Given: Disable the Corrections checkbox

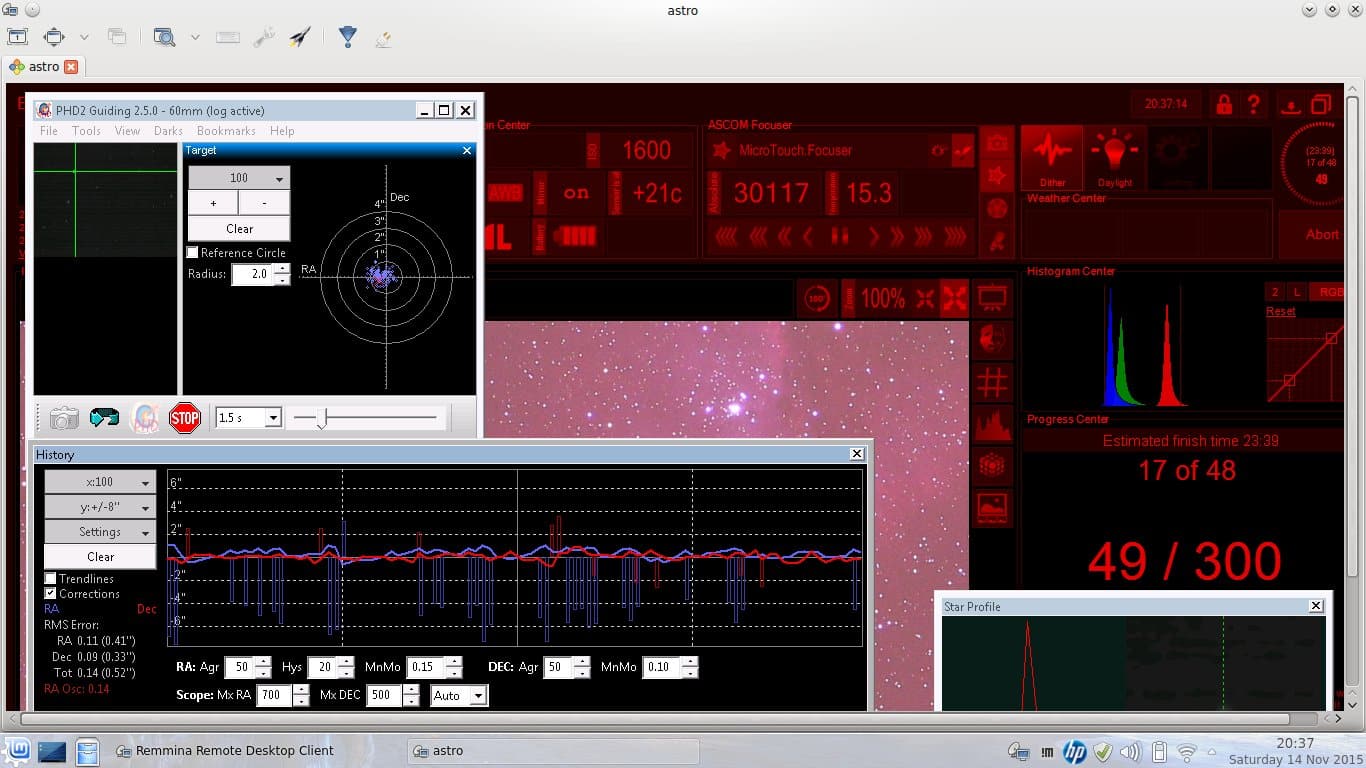Looking at the screenshot, I should click(50, 594).
